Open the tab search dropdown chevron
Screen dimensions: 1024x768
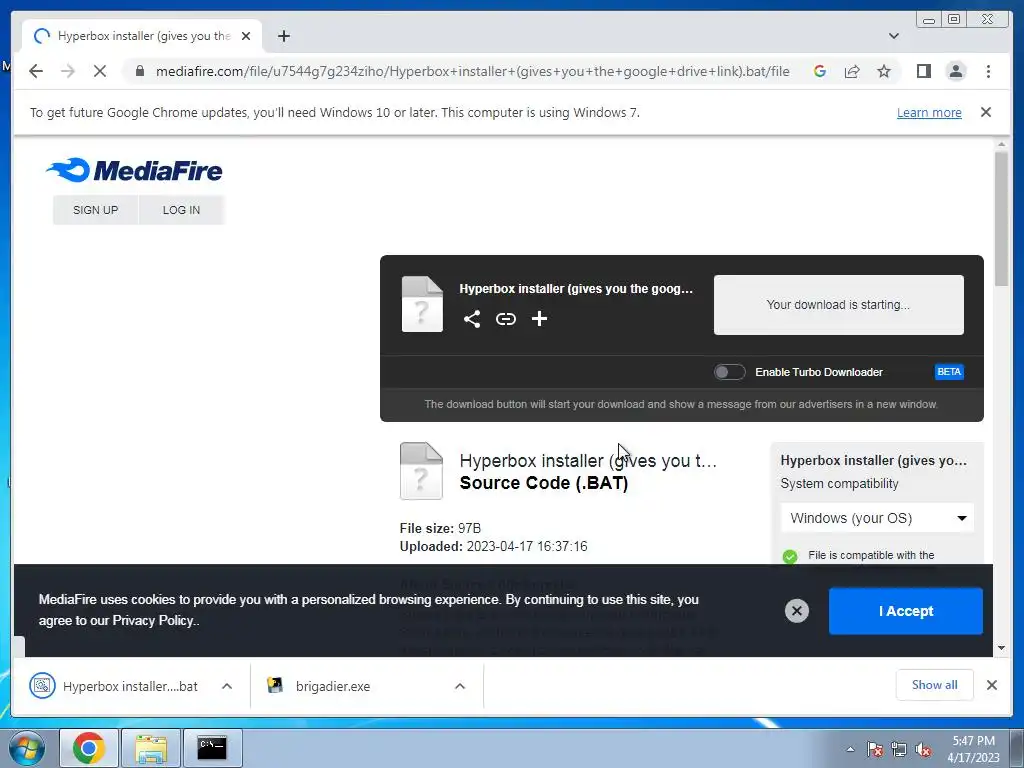click(894, 36)
